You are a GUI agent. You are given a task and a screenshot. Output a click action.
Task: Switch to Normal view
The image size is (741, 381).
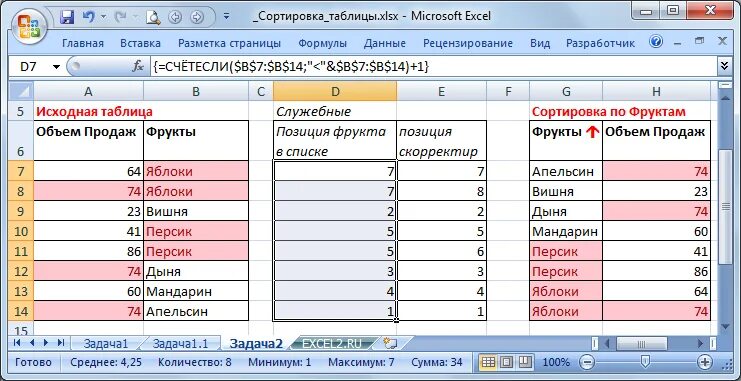(488, 363)
